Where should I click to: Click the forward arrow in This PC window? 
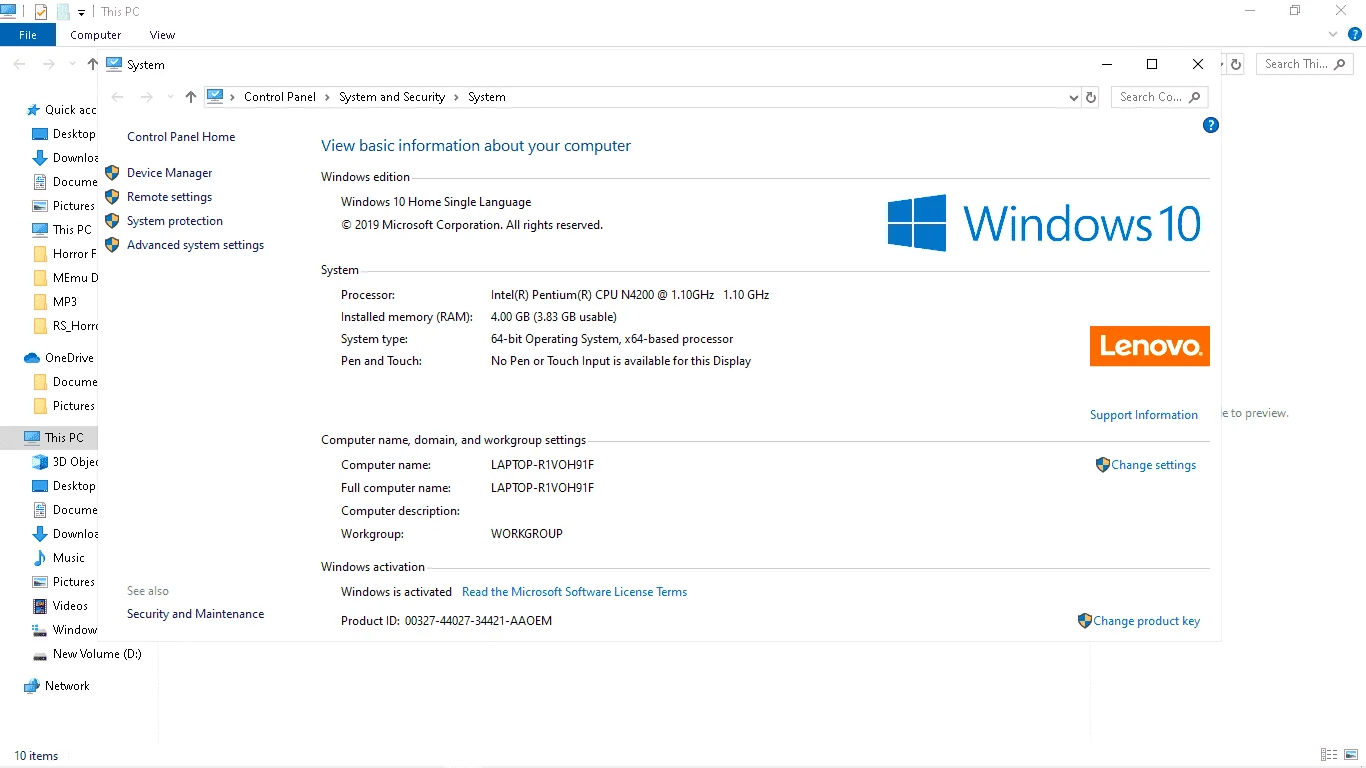click(x=48, y=64)
